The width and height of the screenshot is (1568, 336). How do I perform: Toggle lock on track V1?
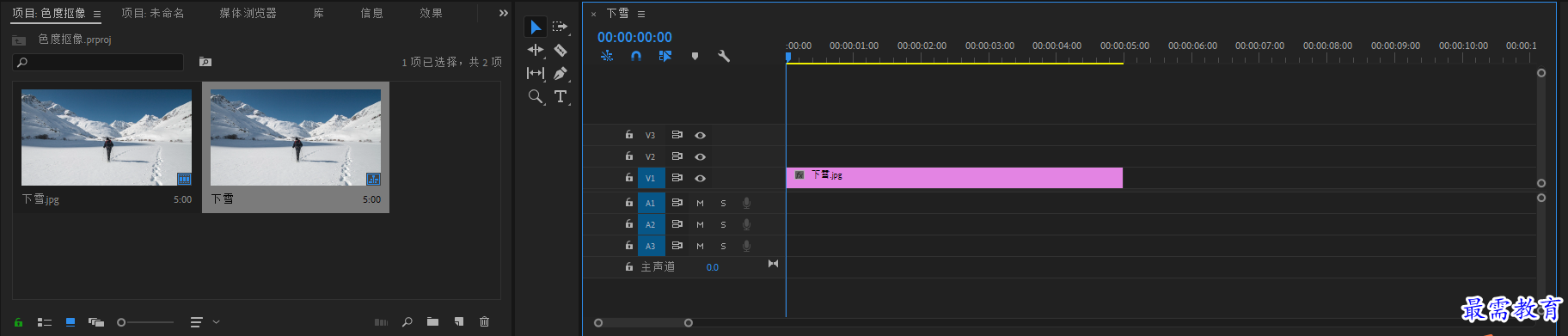pyautogui.click(x=628, y=178)
